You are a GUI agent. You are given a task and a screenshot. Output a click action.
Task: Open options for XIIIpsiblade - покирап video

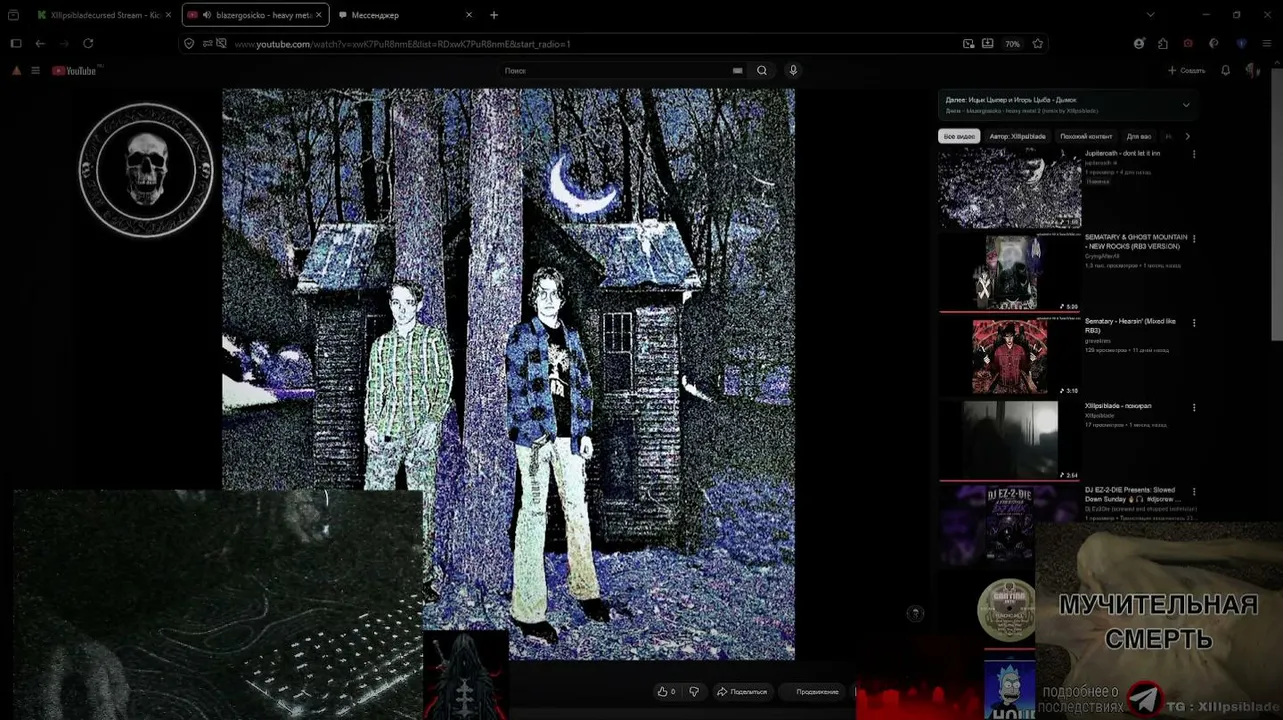coord(1194,408)
